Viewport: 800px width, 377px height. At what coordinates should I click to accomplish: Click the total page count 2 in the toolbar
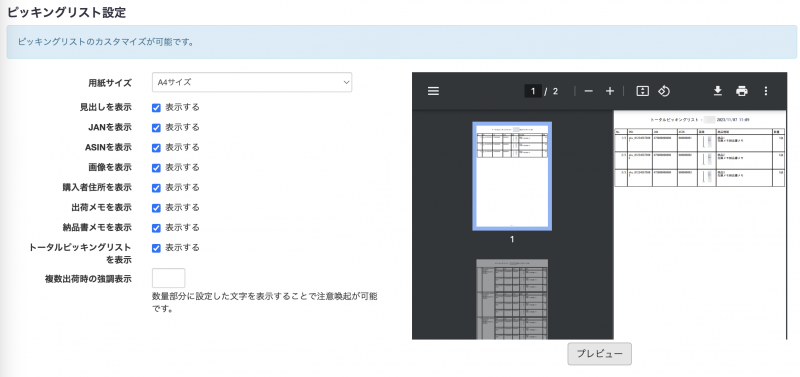point(556,91)
